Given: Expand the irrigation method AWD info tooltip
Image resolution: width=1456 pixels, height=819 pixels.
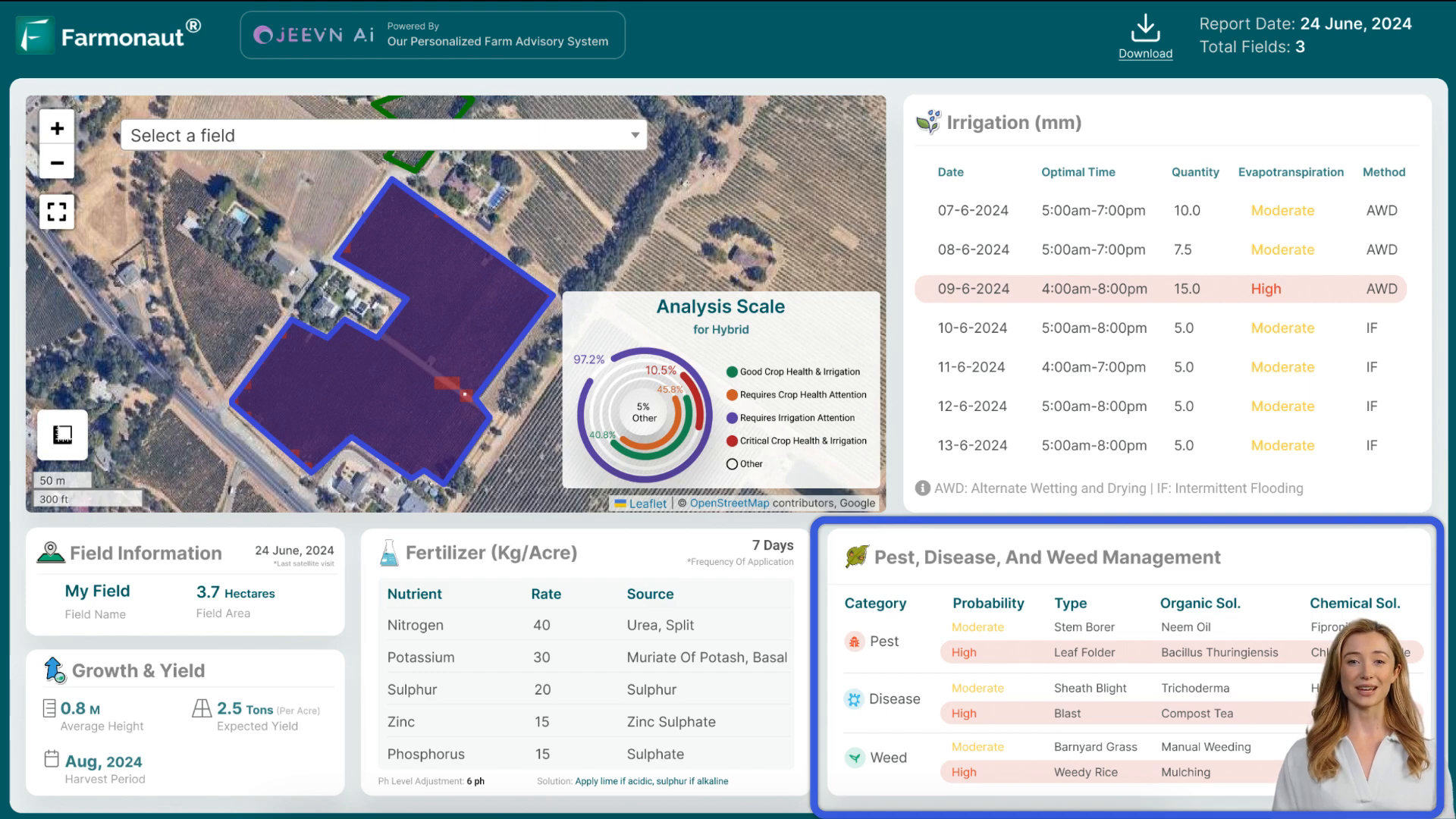Looking at the screenshot, I should coord(922,488).
